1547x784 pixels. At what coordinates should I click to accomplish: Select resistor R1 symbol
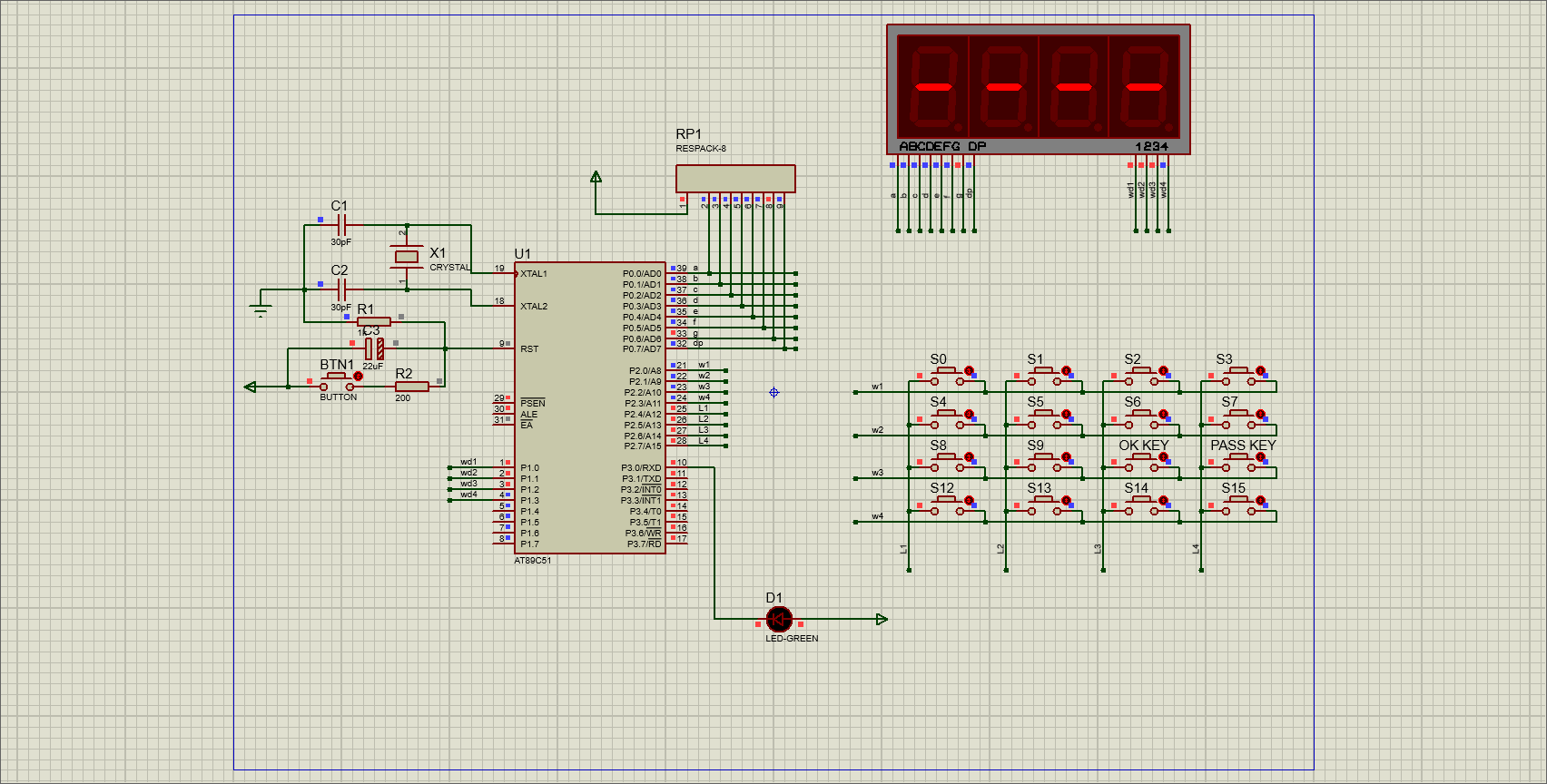point(374,321)
